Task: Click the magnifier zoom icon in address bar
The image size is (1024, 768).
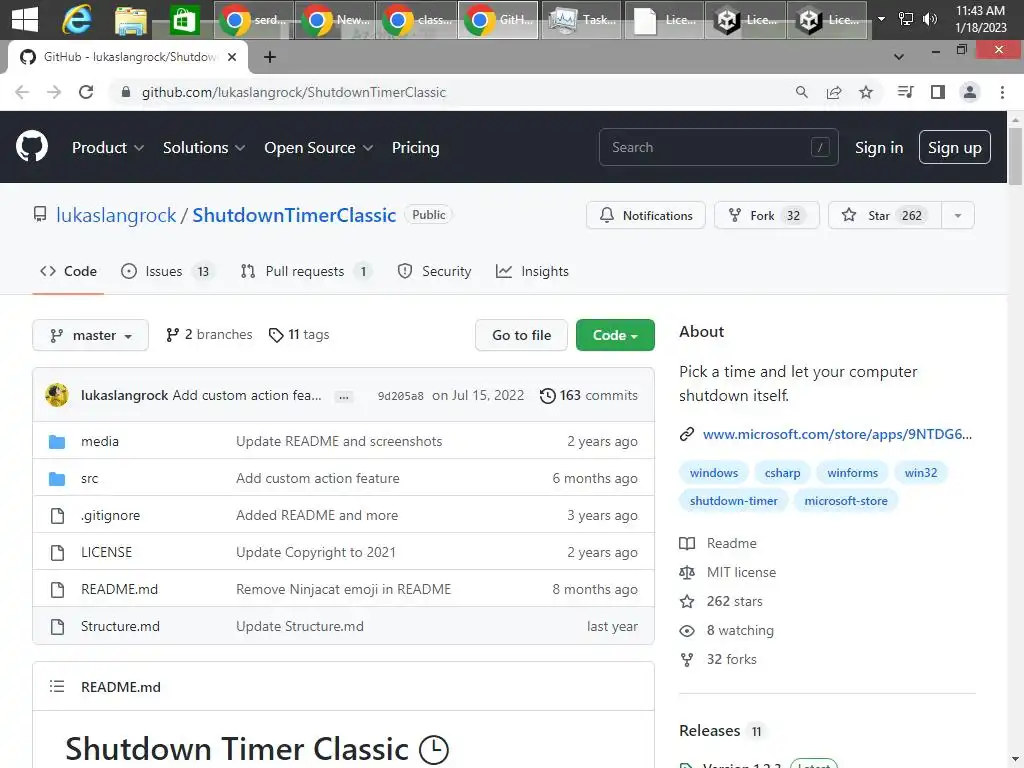Action: [801, 92]
